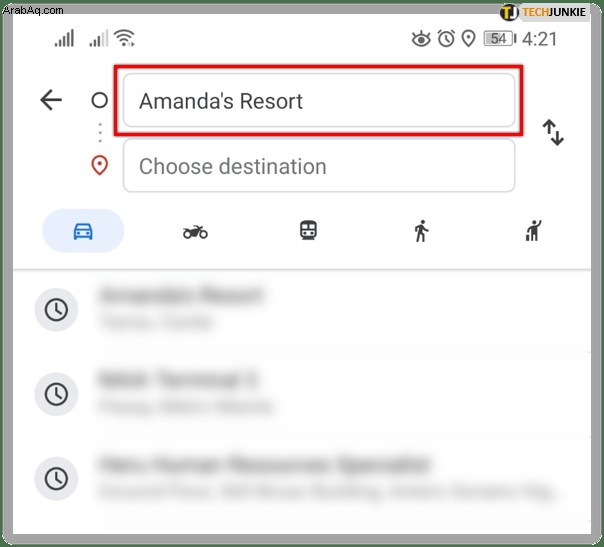Edit the Amanda's Resort starting point field
The height and width of the screenshot is (547, 604).
(319, 101)
